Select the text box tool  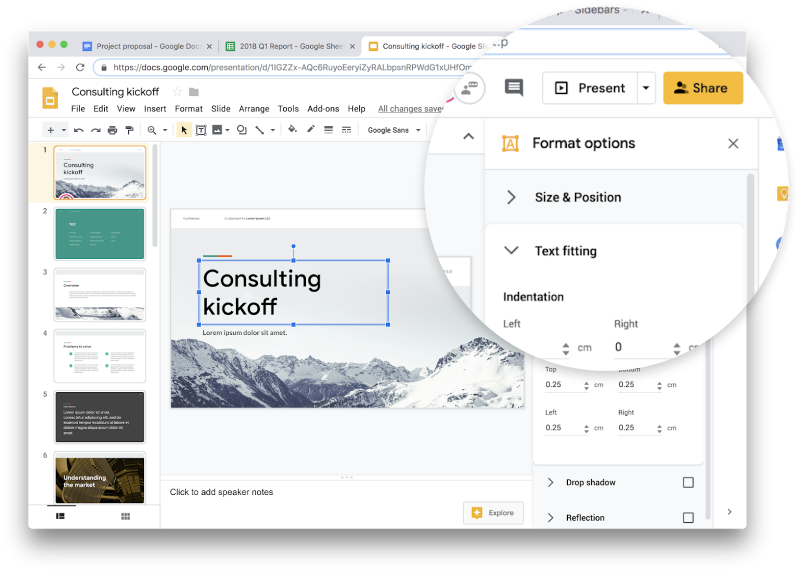(x=201, y=130)
